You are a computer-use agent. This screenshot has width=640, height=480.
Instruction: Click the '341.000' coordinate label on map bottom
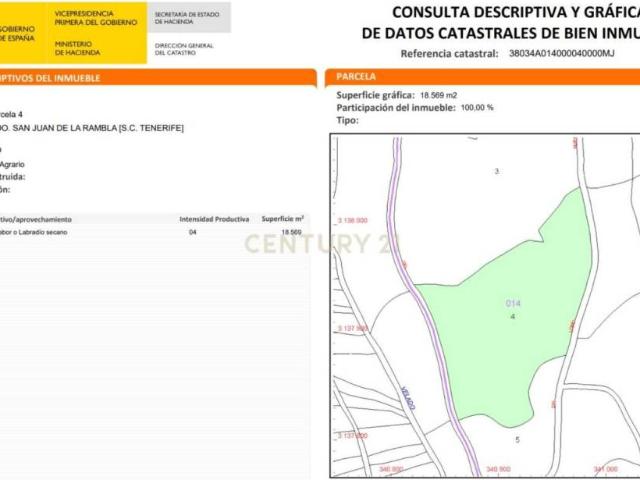pyautogui.click(x=605, y=469)
